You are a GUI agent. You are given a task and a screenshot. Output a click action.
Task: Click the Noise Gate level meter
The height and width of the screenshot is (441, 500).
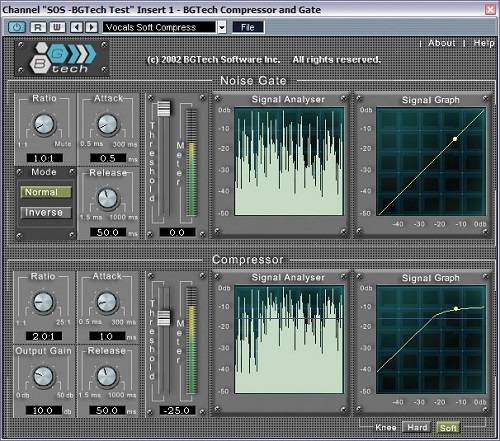(x=191, y=163)
